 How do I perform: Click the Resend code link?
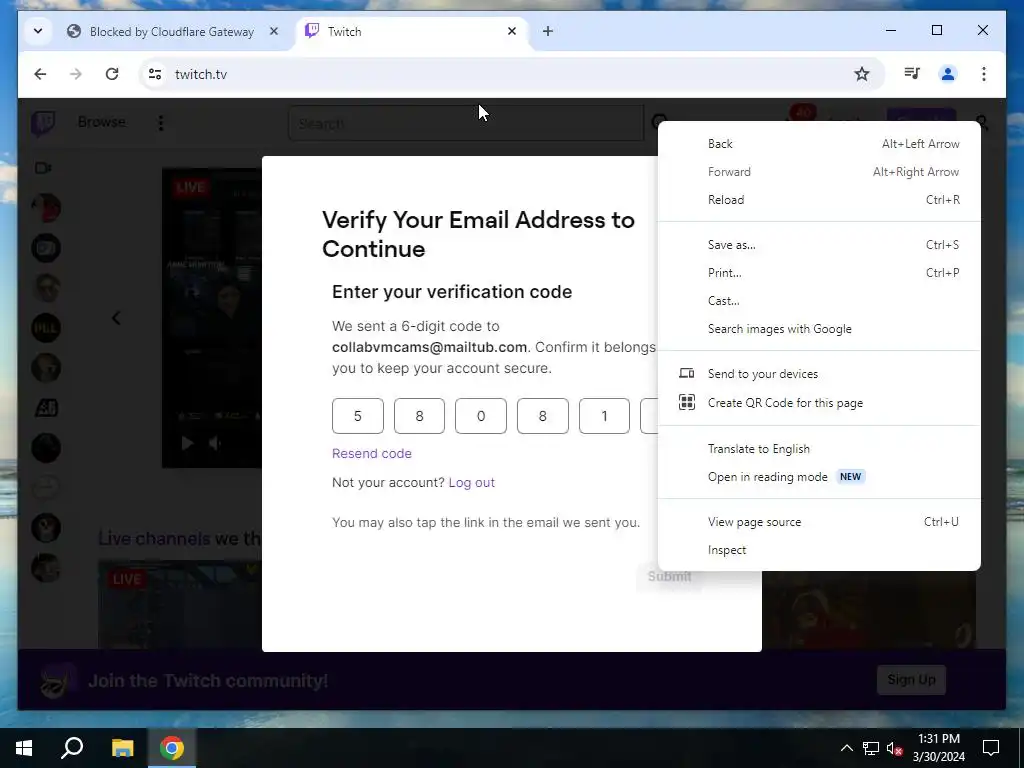pos(372,453)
